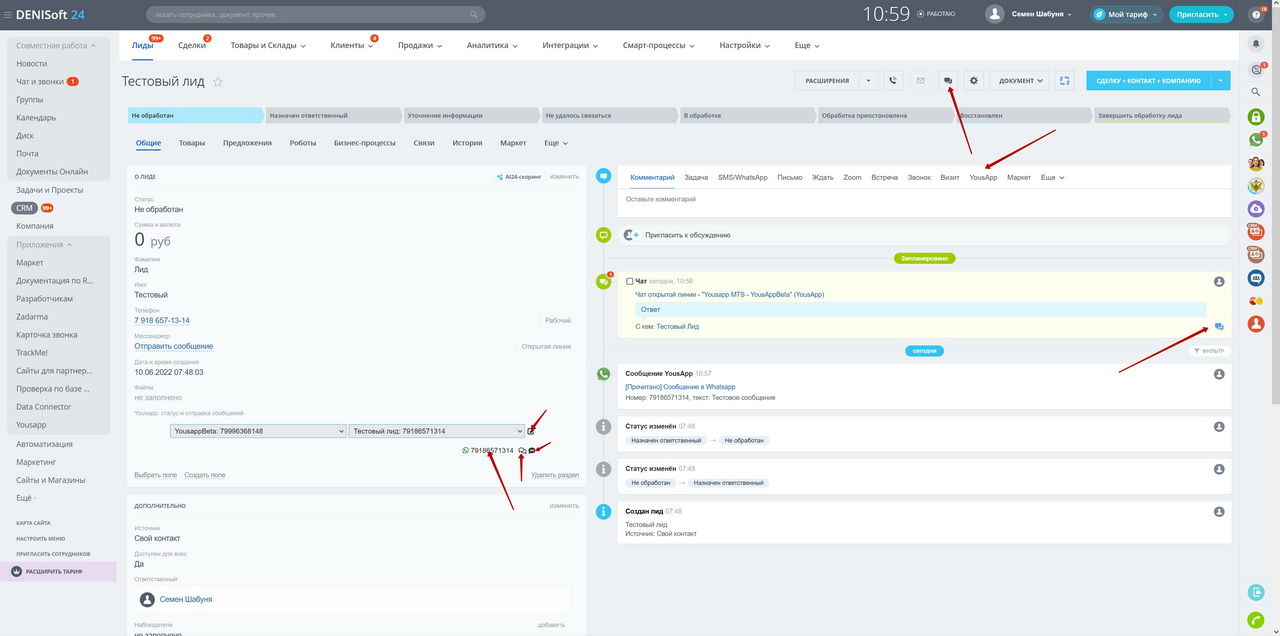Click the phone call icon in lead toolbar
Image resolution: width=1280 pixels, height=636 pixels.
(893, 81)
